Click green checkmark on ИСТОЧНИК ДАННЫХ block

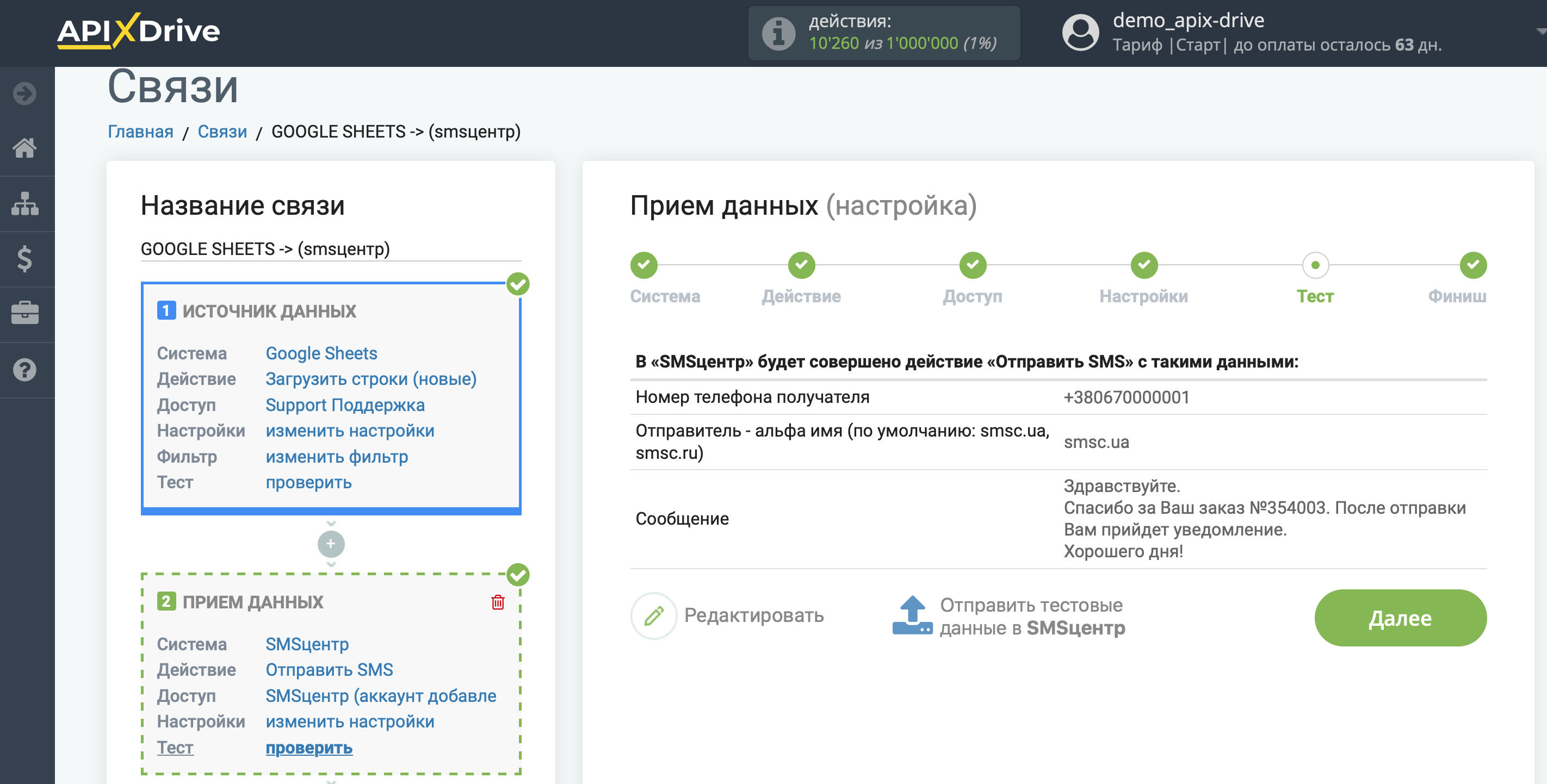pos(518,284)
